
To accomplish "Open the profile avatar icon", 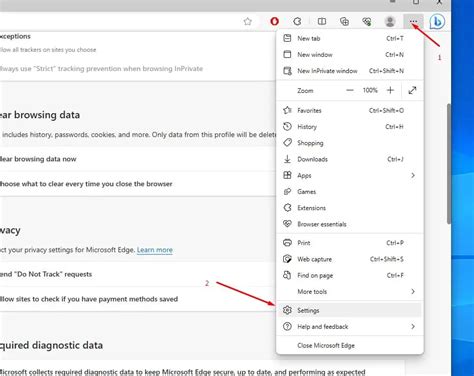I will tap(390, 22).
